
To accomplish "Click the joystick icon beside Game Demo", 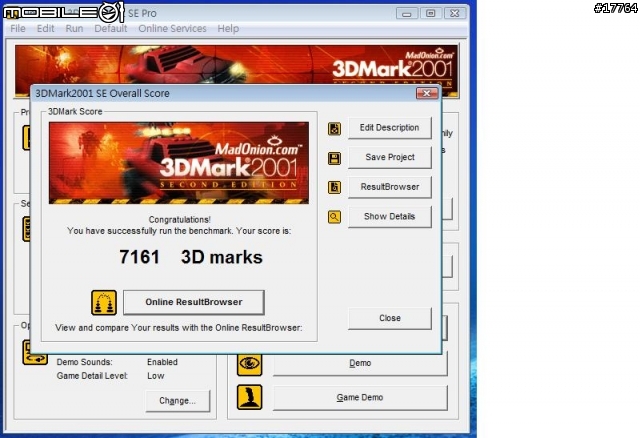I will pos(249,397).
